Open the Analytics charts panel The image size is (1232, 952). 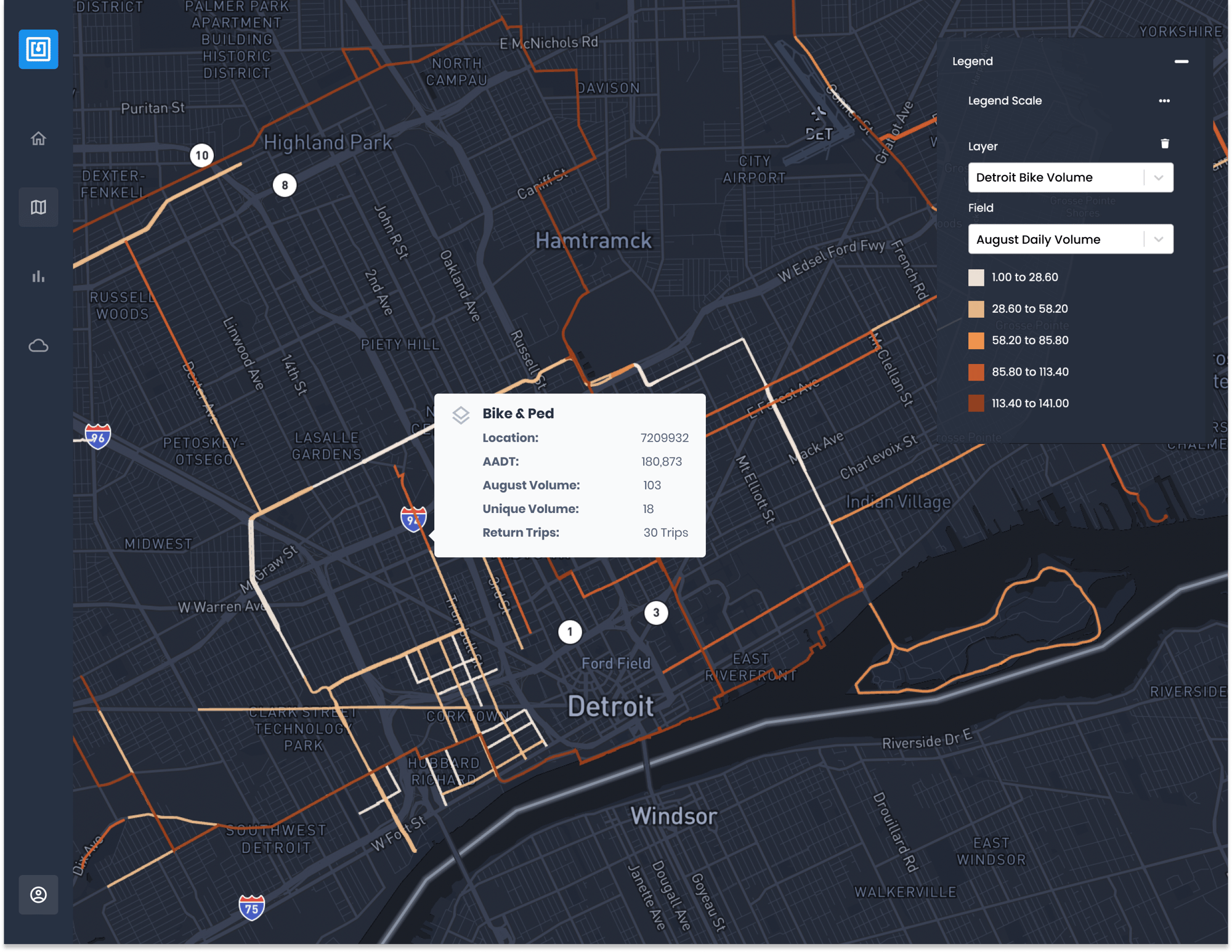38,276
